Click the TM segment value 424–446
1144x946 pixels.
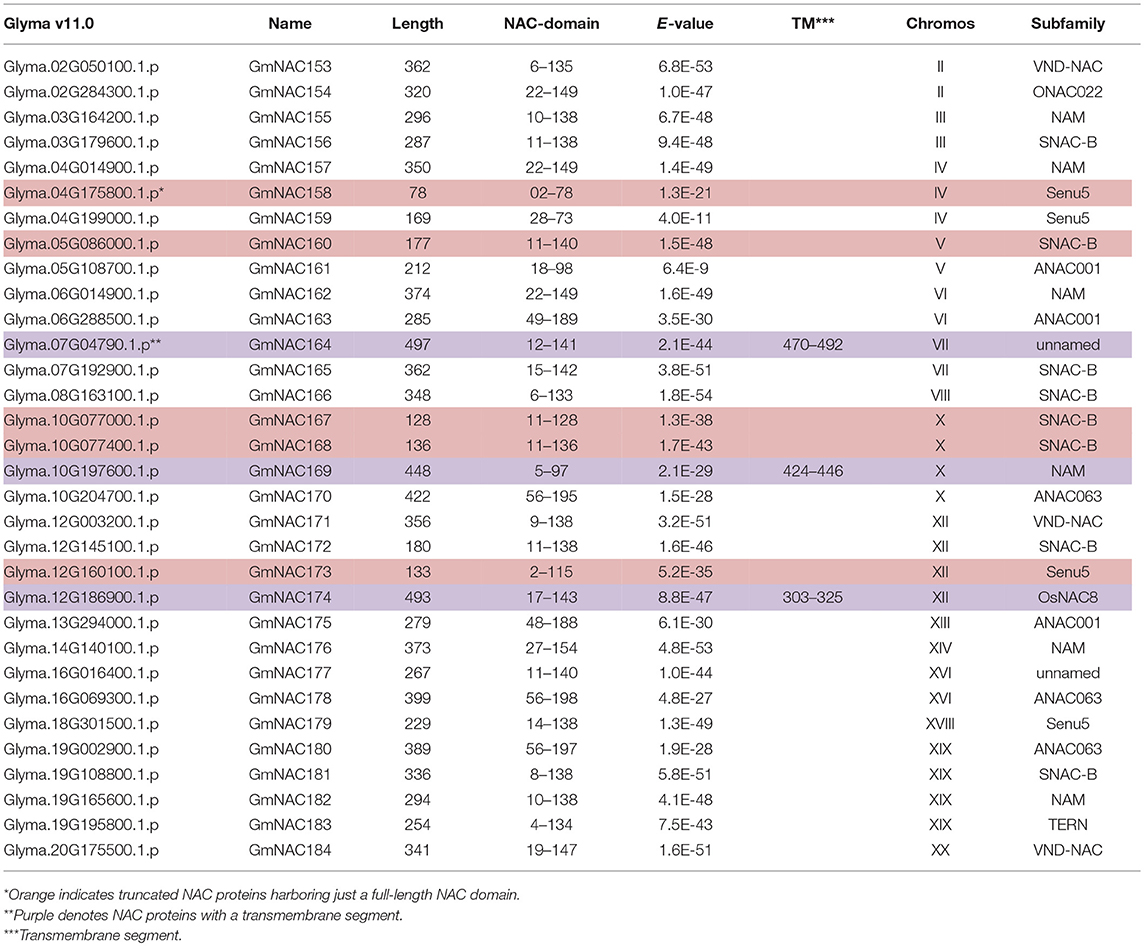click(x=813, y=471)
